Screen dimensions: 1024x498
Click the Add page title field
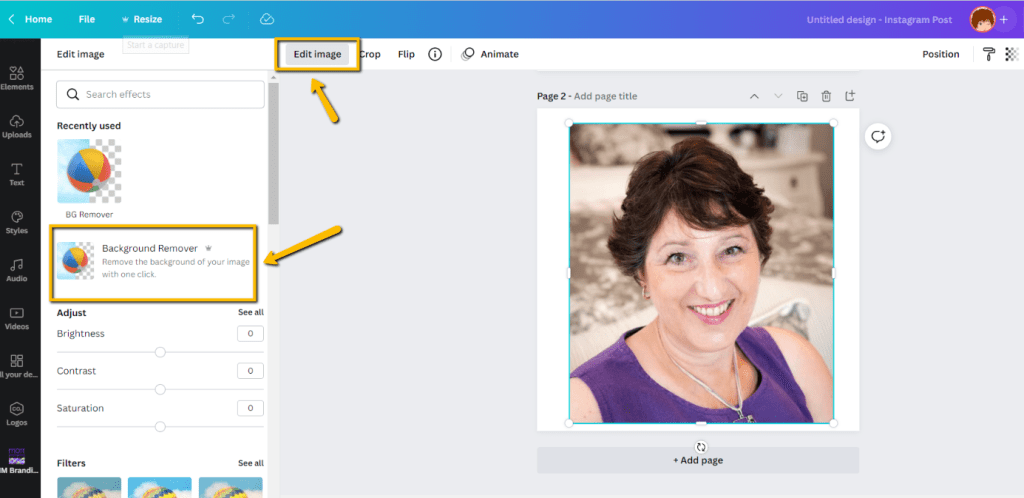point(605,97)
